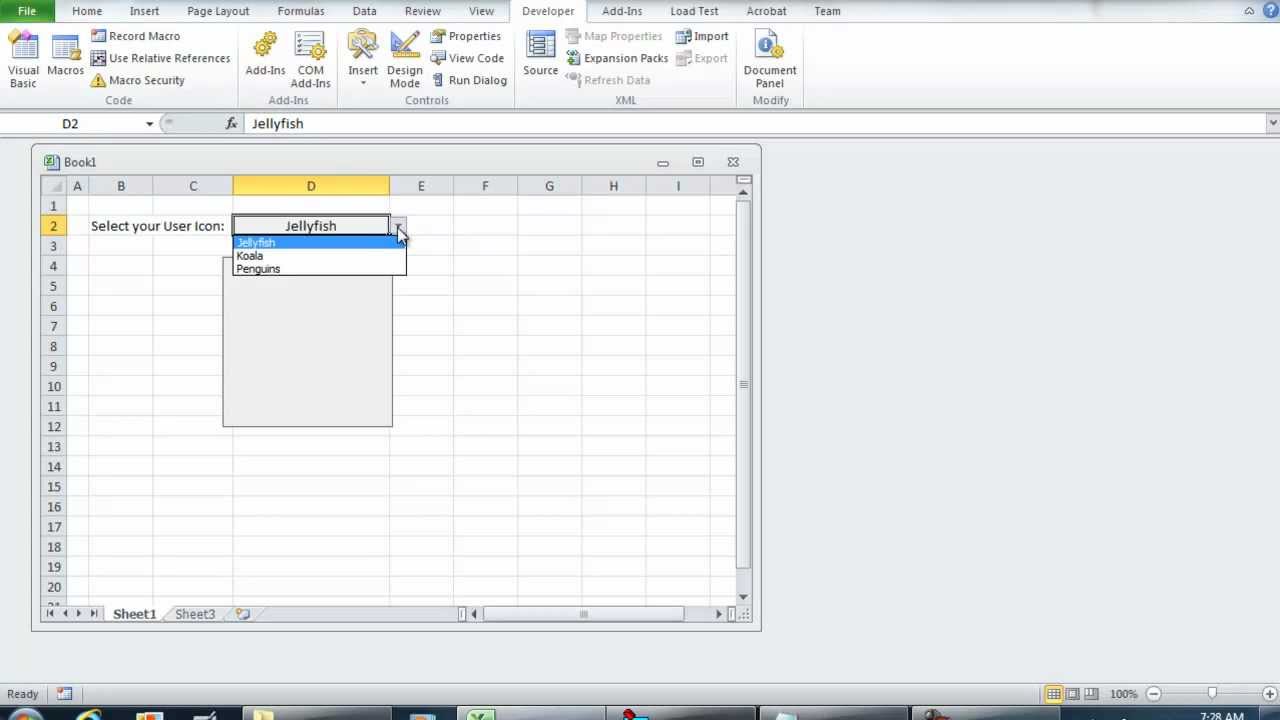
Task: Click the 100% zoom level
Action: (1123, 694)
